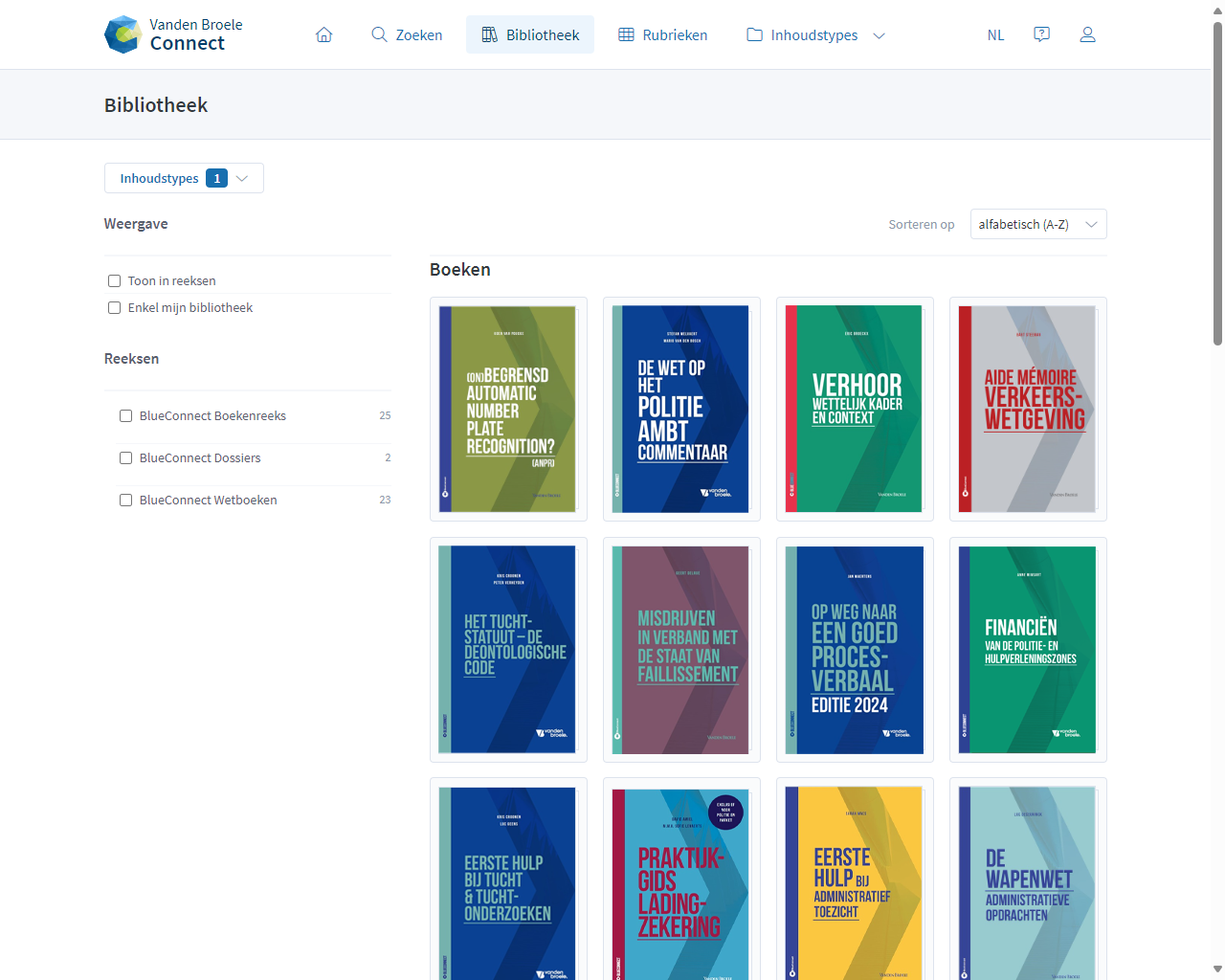The width and height of the screenshot is (1225, 980).
Task: Click the folder icon beside Inhoudstypes
Action: [754, 34]
